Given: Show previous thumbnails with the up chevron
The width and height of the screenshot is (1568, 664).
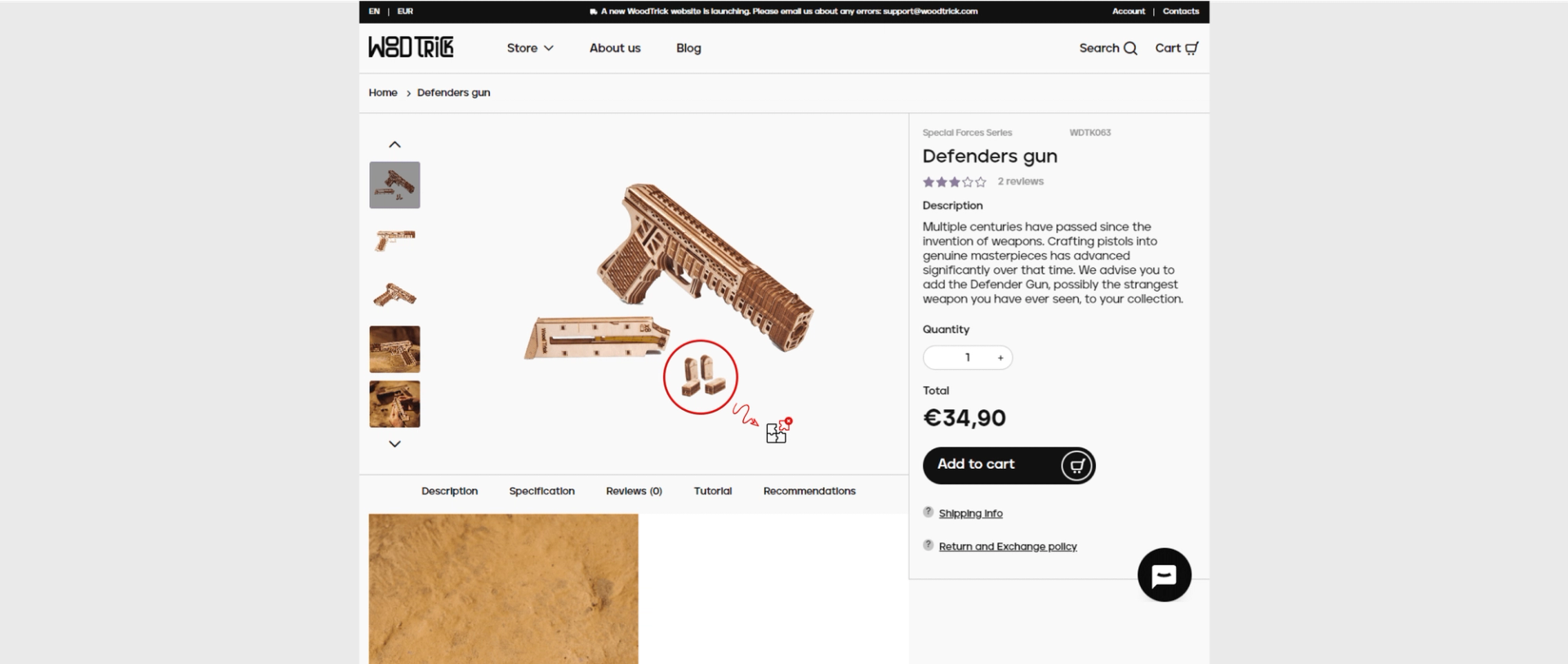Looking at the screenshot, I should 394,145.
